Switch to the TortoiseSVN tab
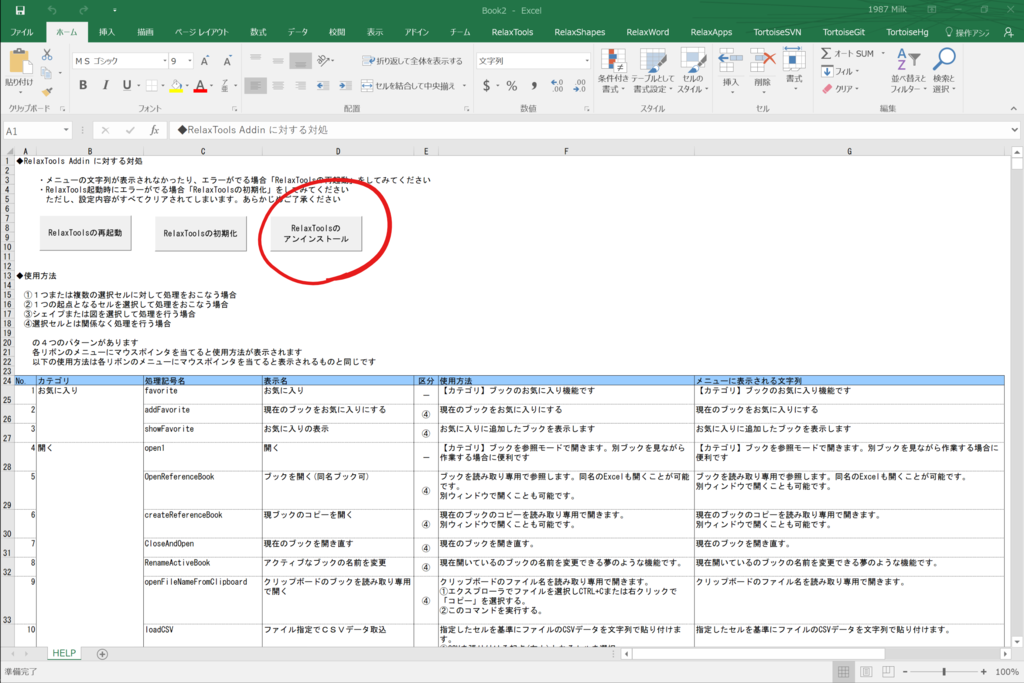 click(x=777, y=32)
